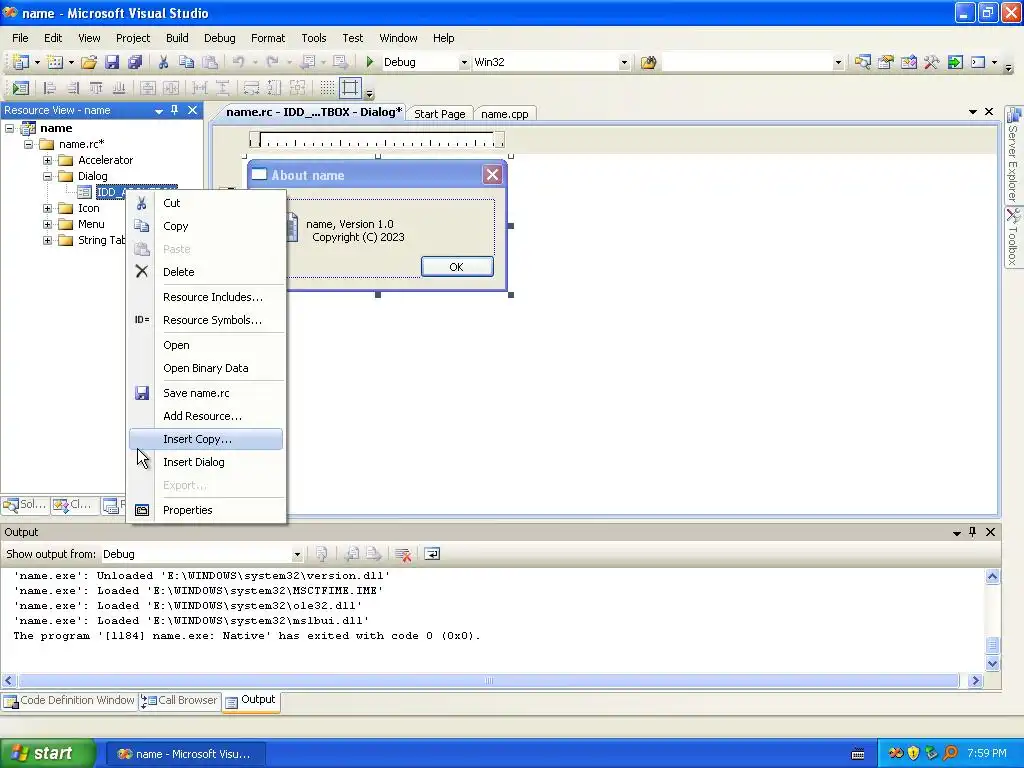Image resolution: width=1024 pixels, height=768 pixels.
Task: Open the Solution Explorer toolbar icon
Action: click(863, 62)
